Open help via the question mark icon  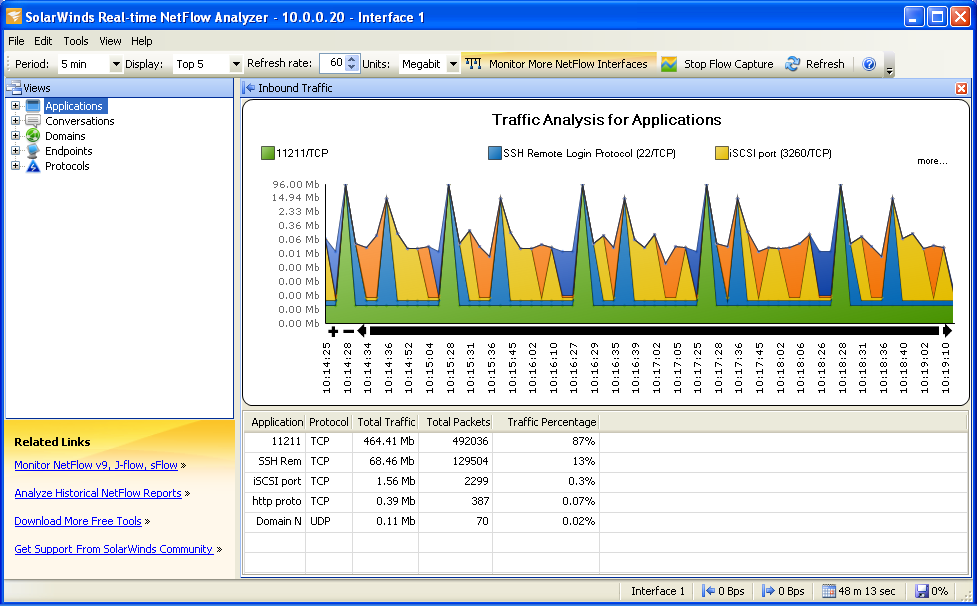[869, 63]
